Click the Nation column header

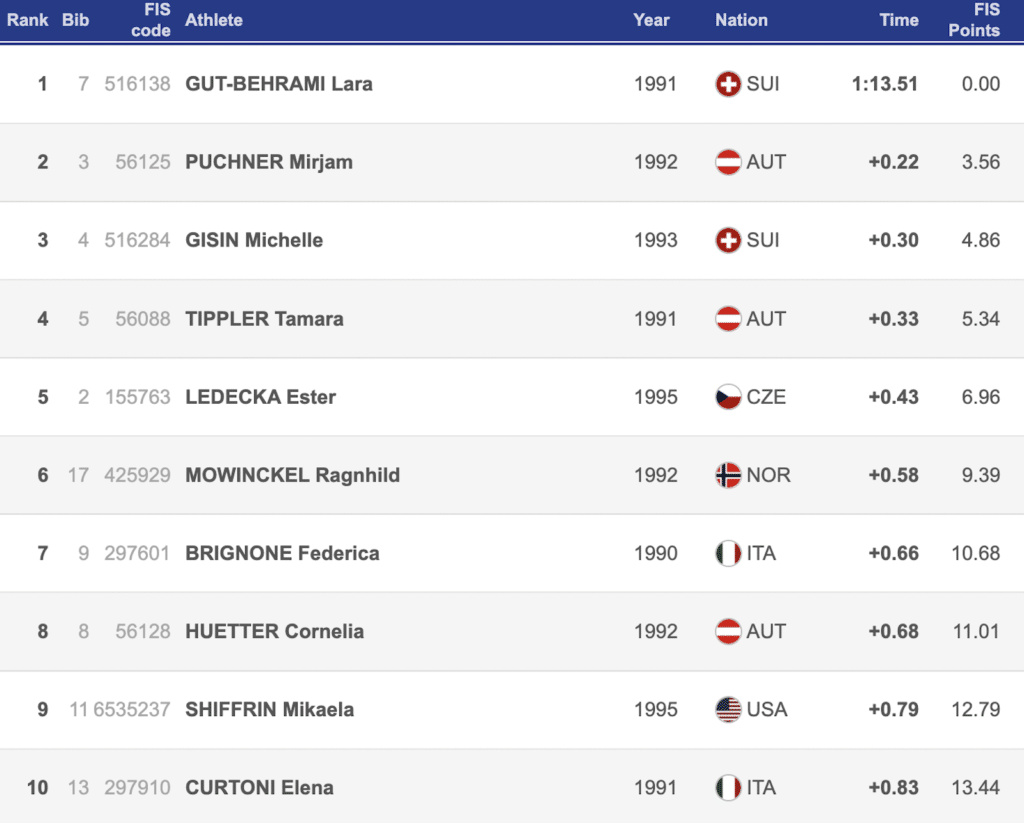pos(741,20)
